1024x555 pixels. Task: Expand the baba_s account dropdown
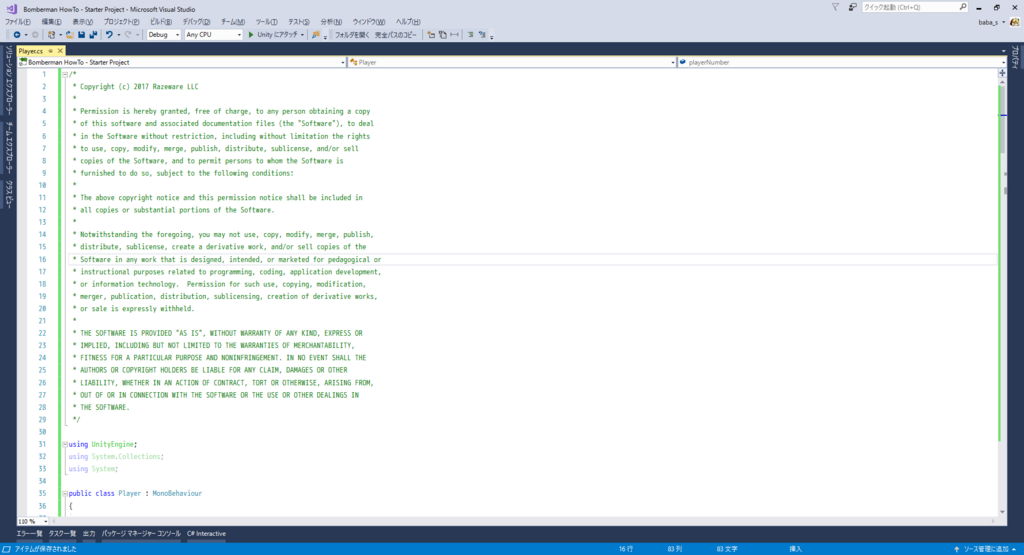[x=1004, y=22]
